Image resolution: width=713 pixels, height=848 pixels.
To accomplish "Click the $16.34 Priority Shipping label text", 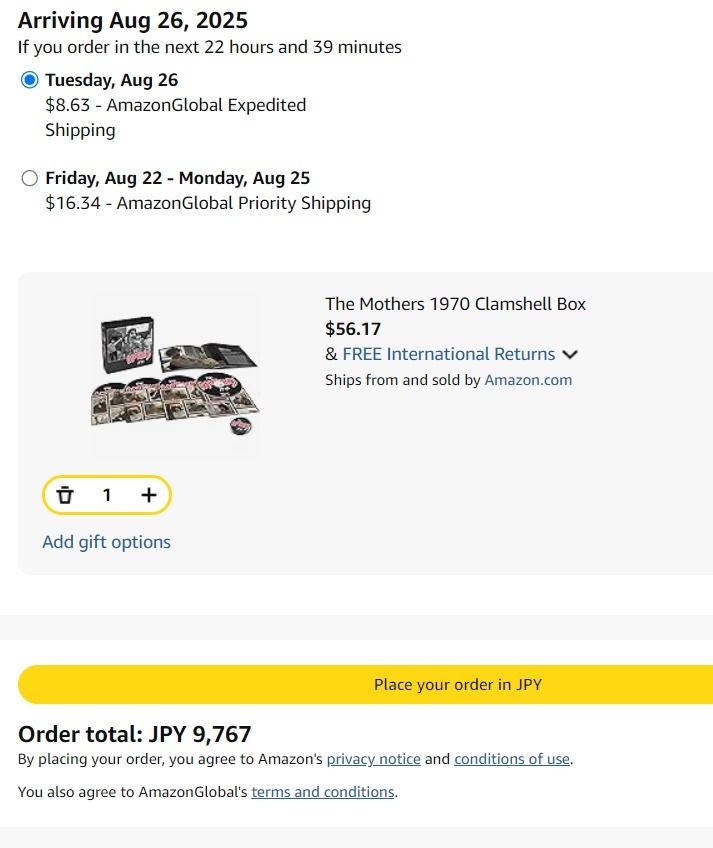I will tap(208, 203).
